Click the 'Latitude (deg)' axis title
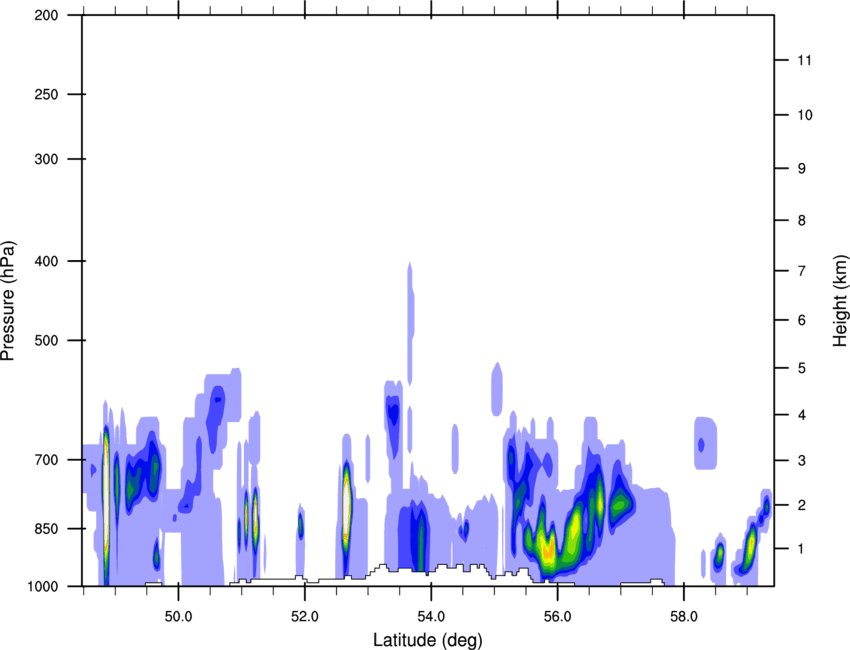This screenshot has height=650, width=850. (x=428, y=640)
